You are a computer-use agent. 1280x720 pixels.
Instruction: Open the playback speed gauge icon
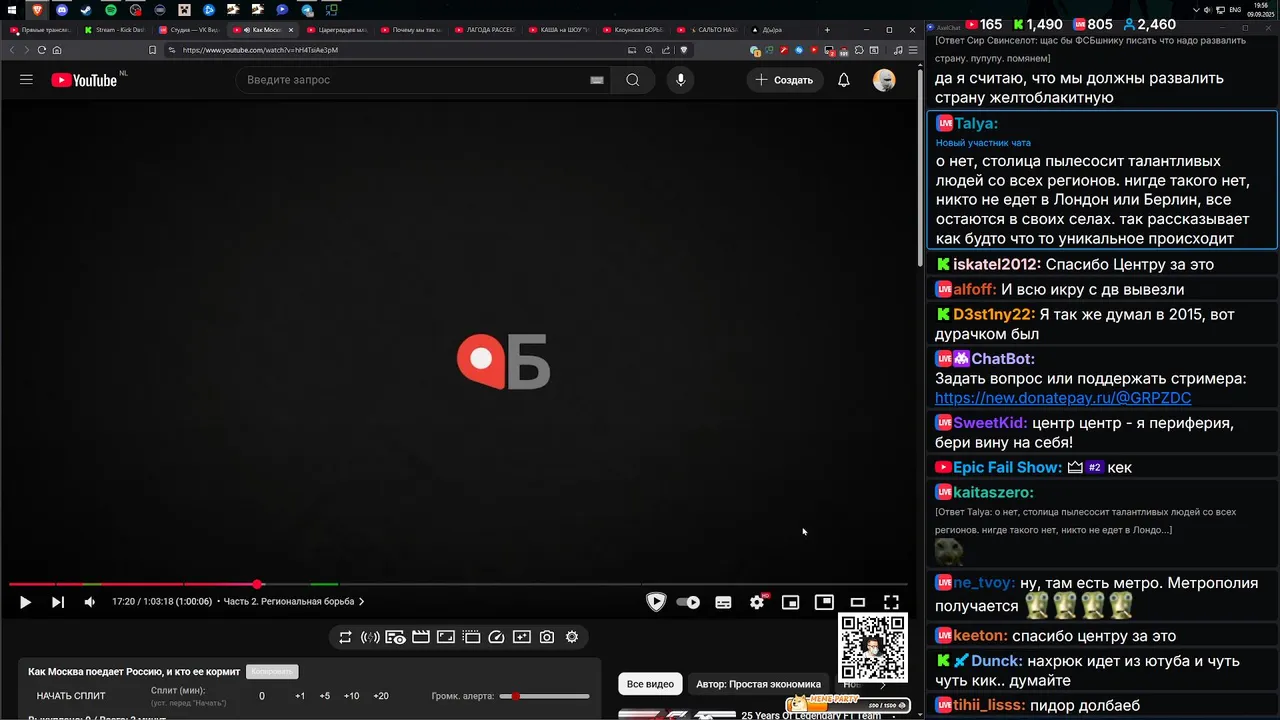click(x=496, y=637)
